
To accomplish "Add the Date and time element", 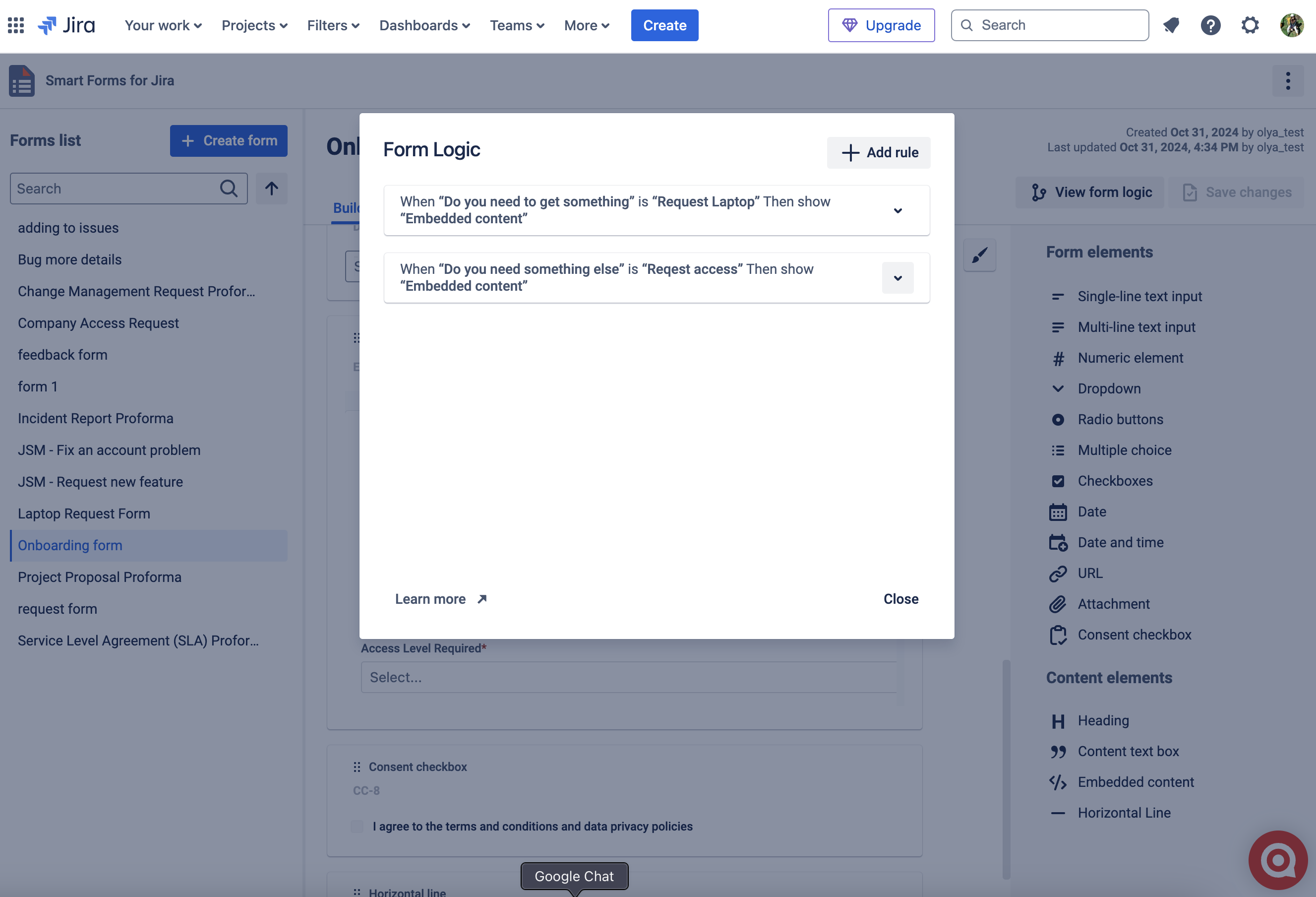I will click(x=1120, y=542).
